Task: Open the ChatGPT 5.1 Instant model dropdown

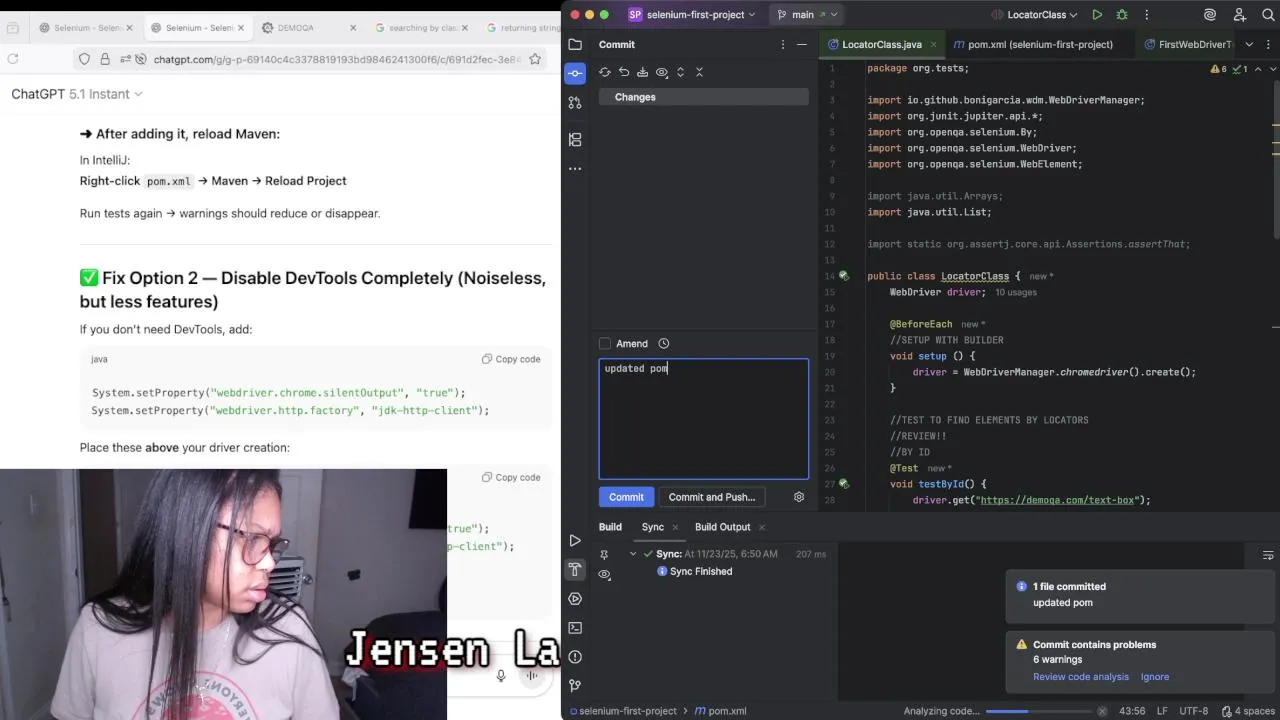Action: [77, 94]
